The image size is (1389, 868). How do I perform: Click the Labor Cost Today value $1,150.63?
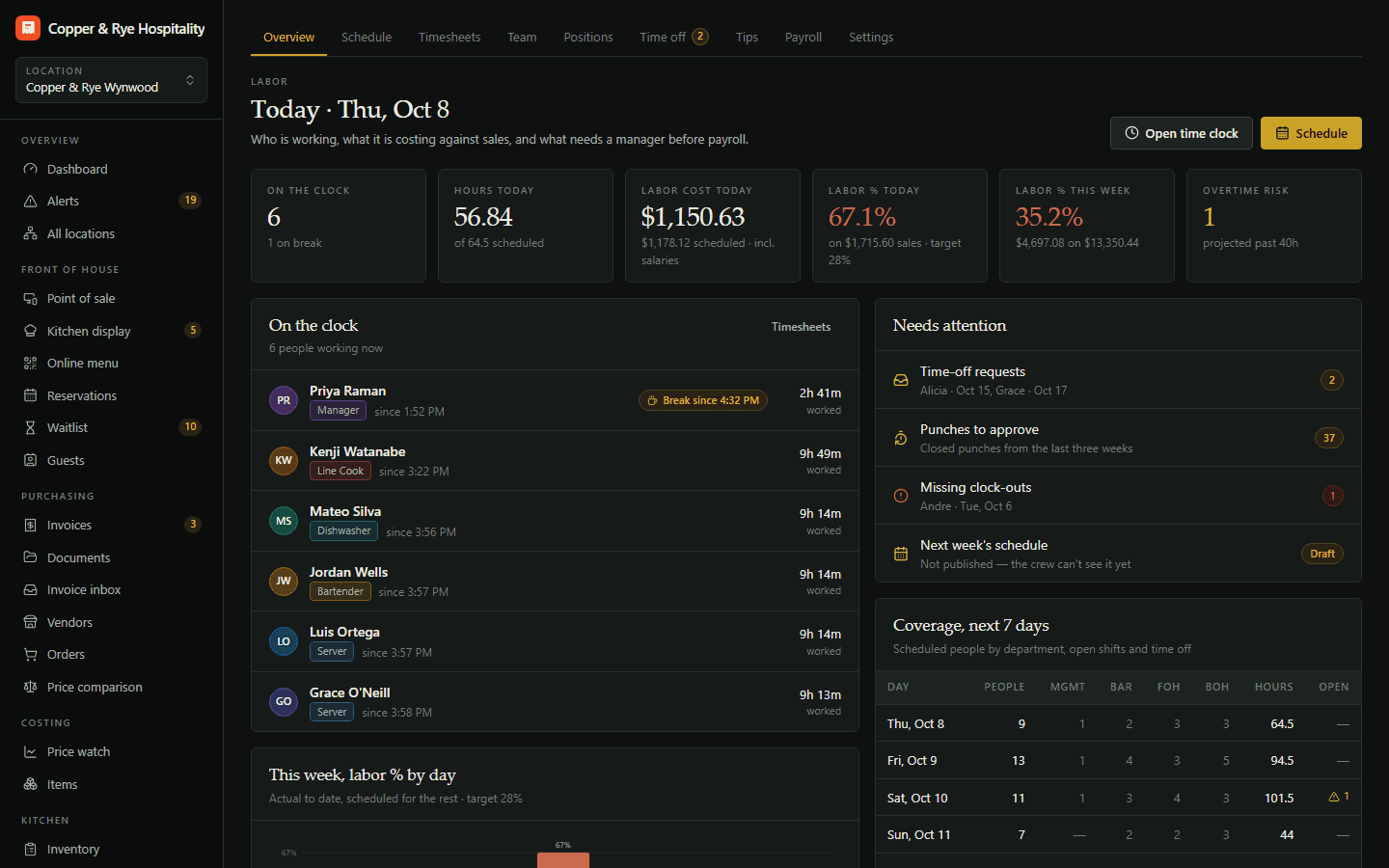pos(694,217)
